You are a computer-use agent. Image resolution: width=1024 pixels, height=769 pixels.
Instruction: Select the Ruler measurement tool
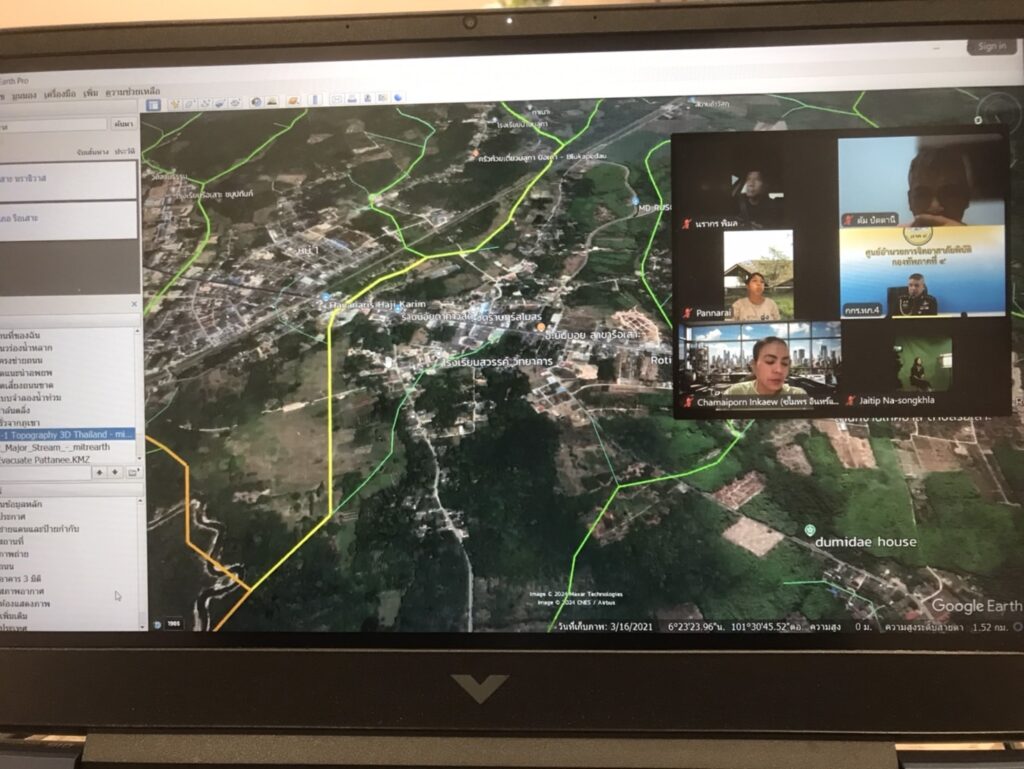pyautogui.click(x=315, y=100)
